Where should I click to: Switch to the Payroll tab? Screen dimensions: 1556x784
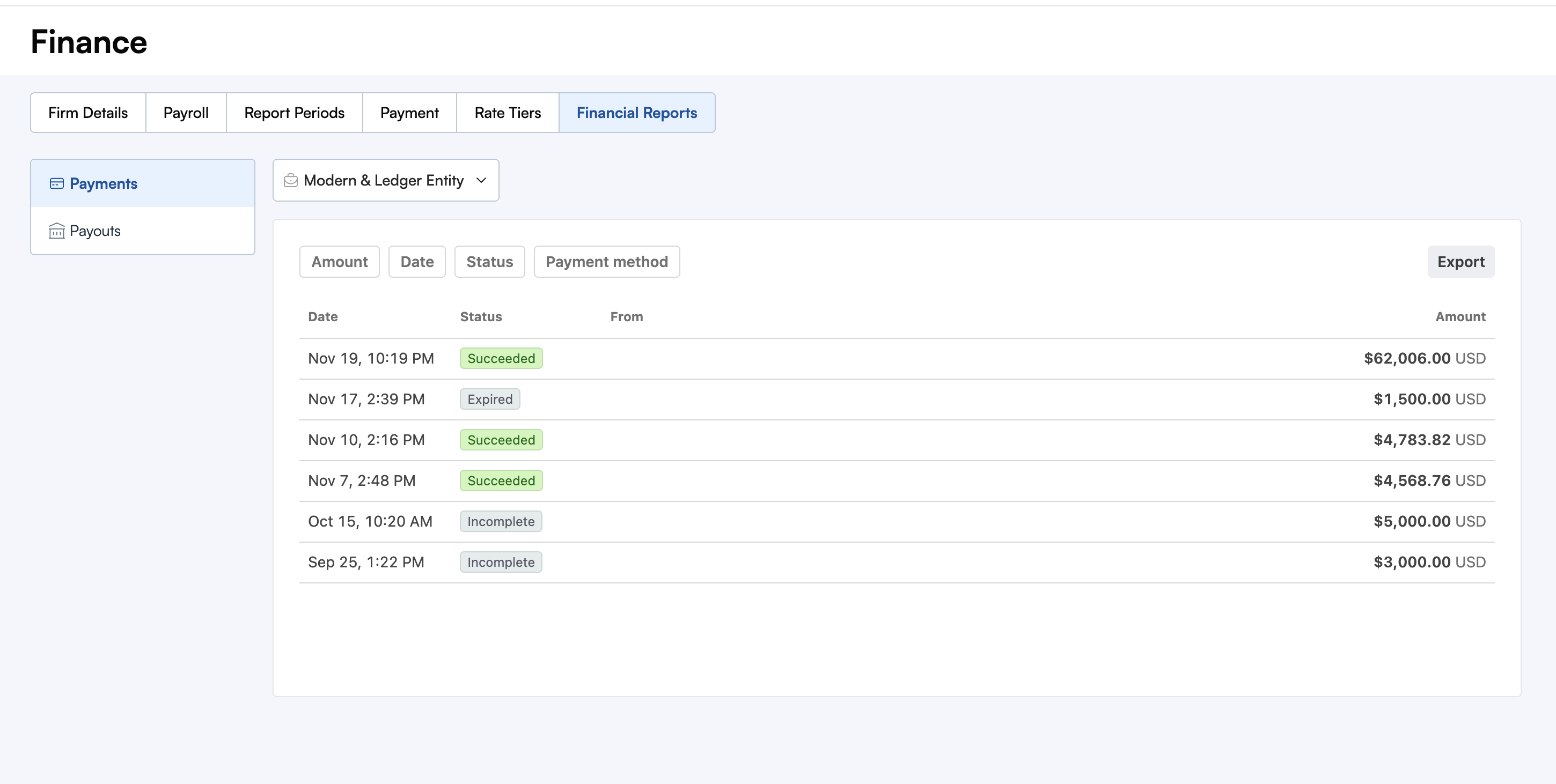point(186,113)
